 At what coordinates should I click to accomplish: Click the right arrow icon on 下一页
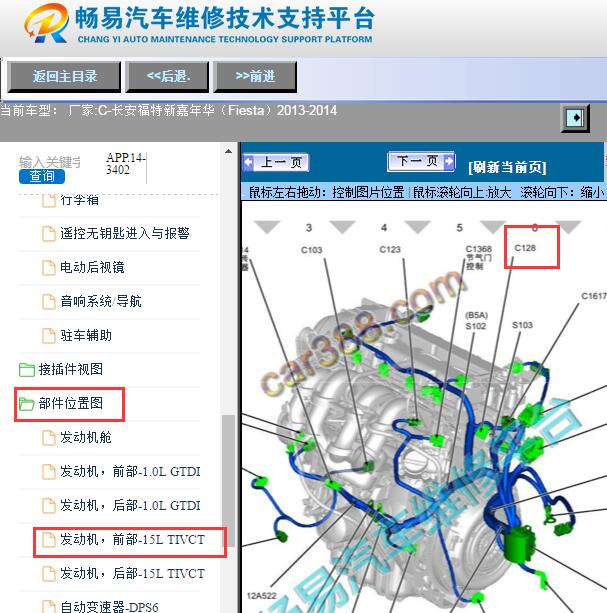click(x=449, y=161)
